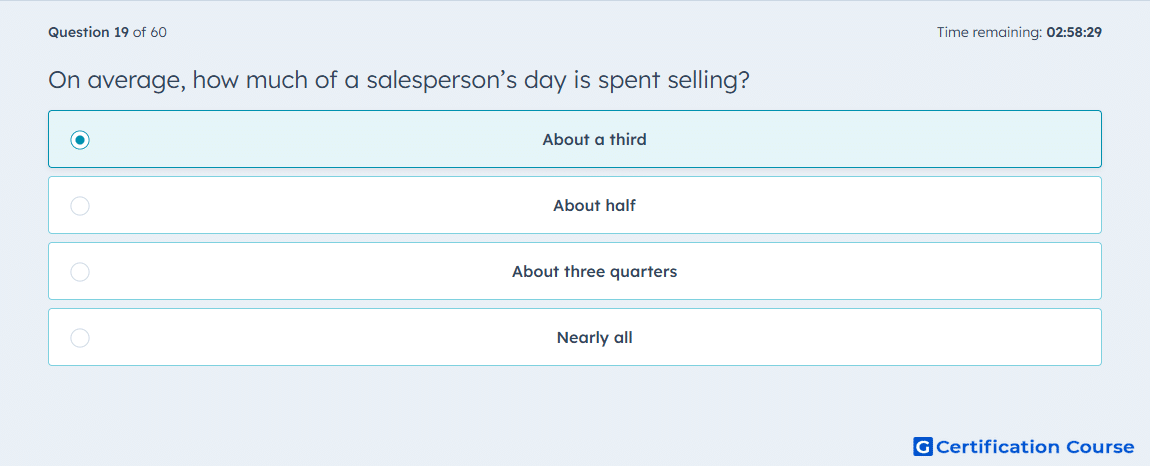Choose the "About half" radio circle
The image size is (1150, 466).
click(80, 206)
